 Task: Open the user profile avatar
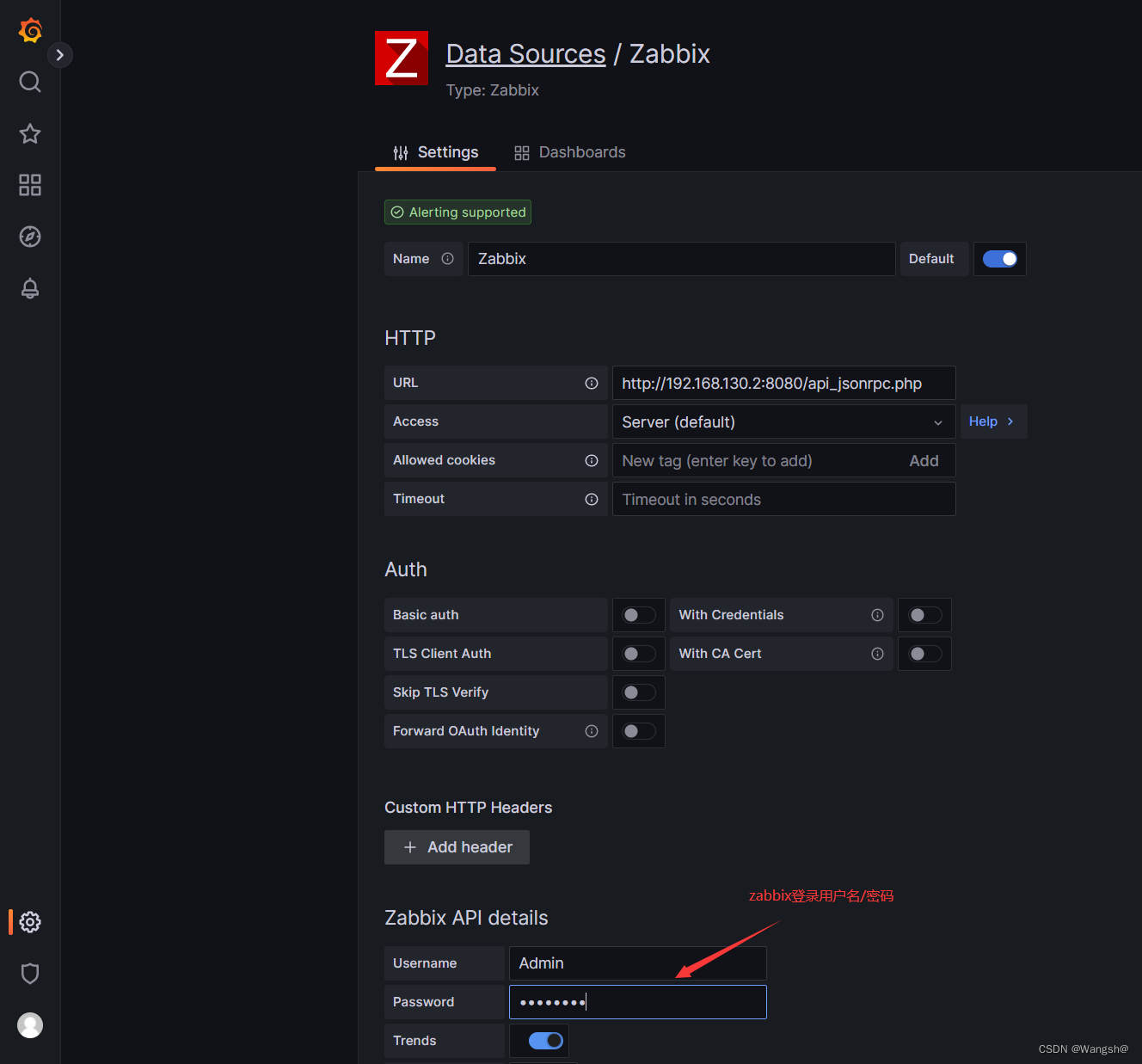[x=30, y=1025]
